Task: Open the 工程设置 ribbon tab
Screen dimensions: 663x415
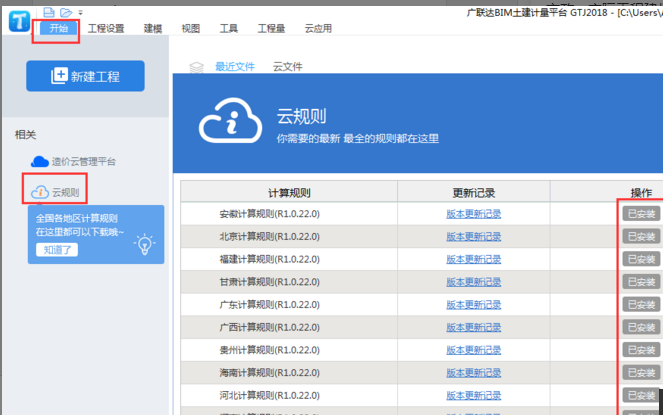Action: pyautogui.click(x=106, y=28)
